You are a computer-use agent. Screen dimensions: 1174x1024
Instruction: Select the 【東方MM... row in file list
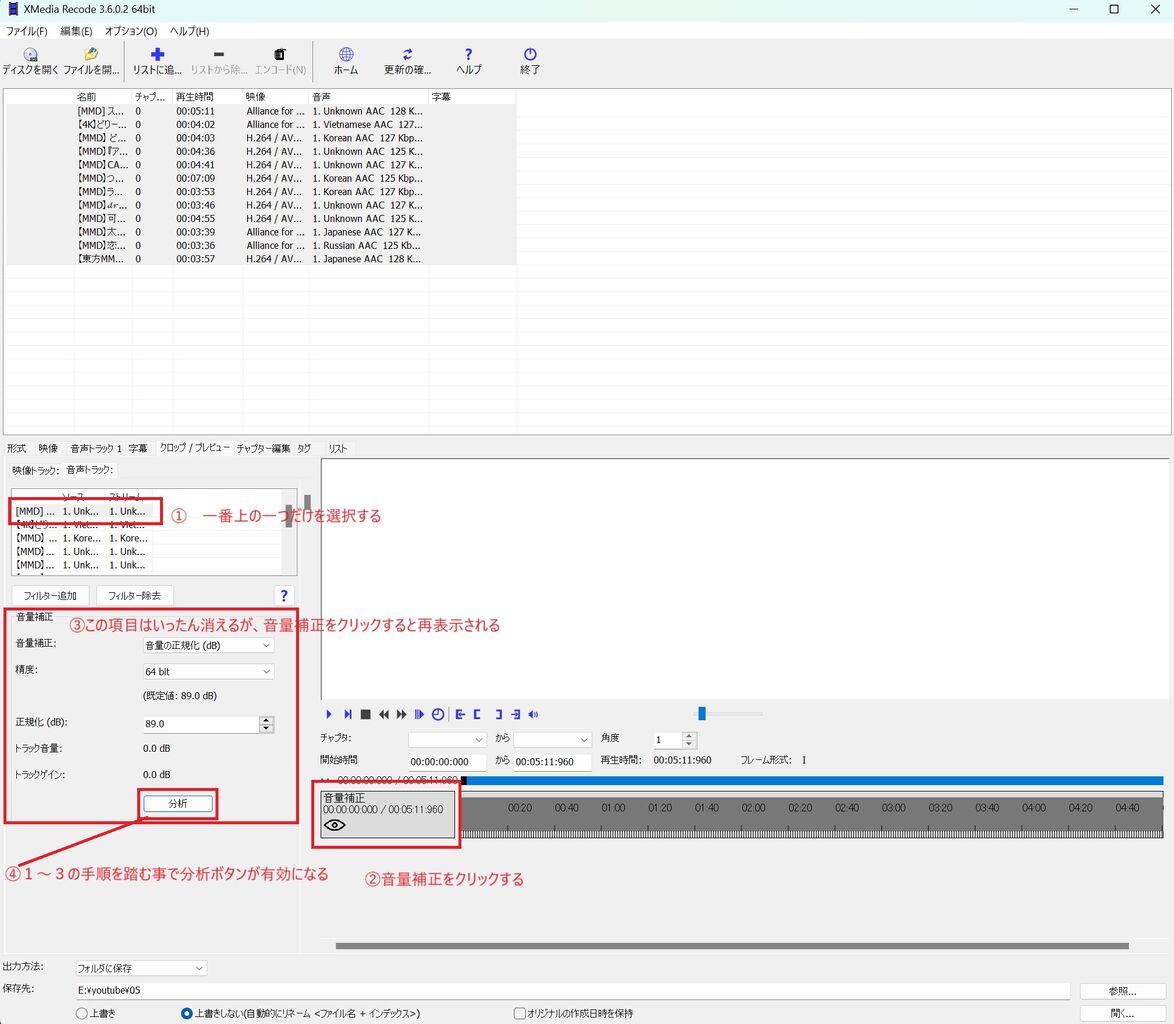(261, 259)
